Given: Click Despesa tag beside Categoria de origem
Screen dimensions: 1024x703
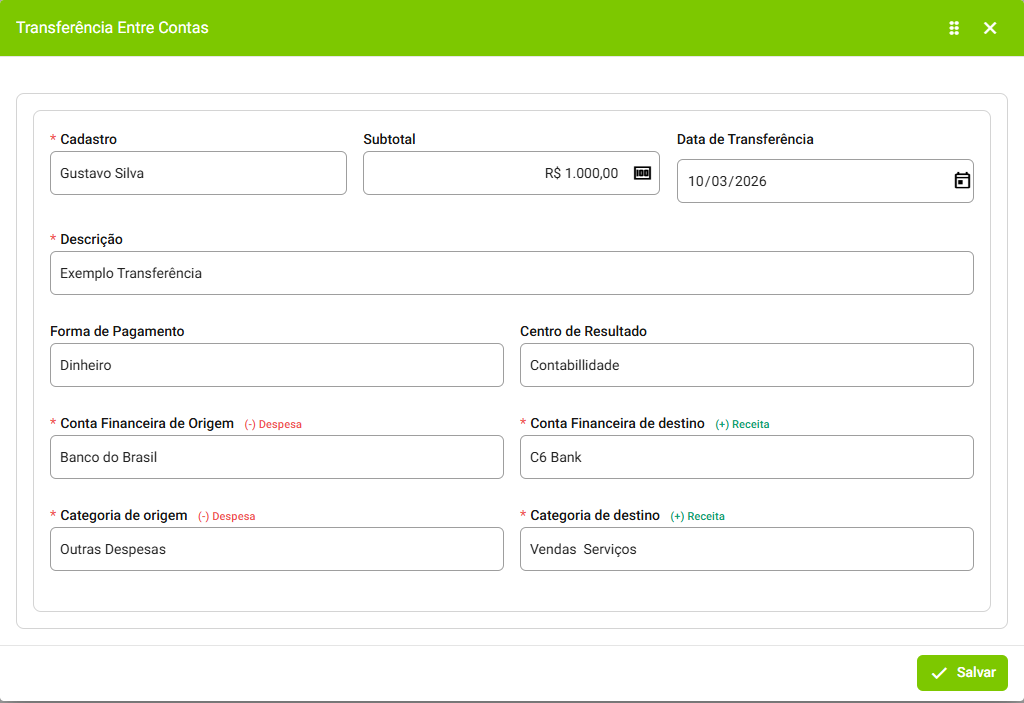Looking at the screenshot, I should [x=226, y=516].
